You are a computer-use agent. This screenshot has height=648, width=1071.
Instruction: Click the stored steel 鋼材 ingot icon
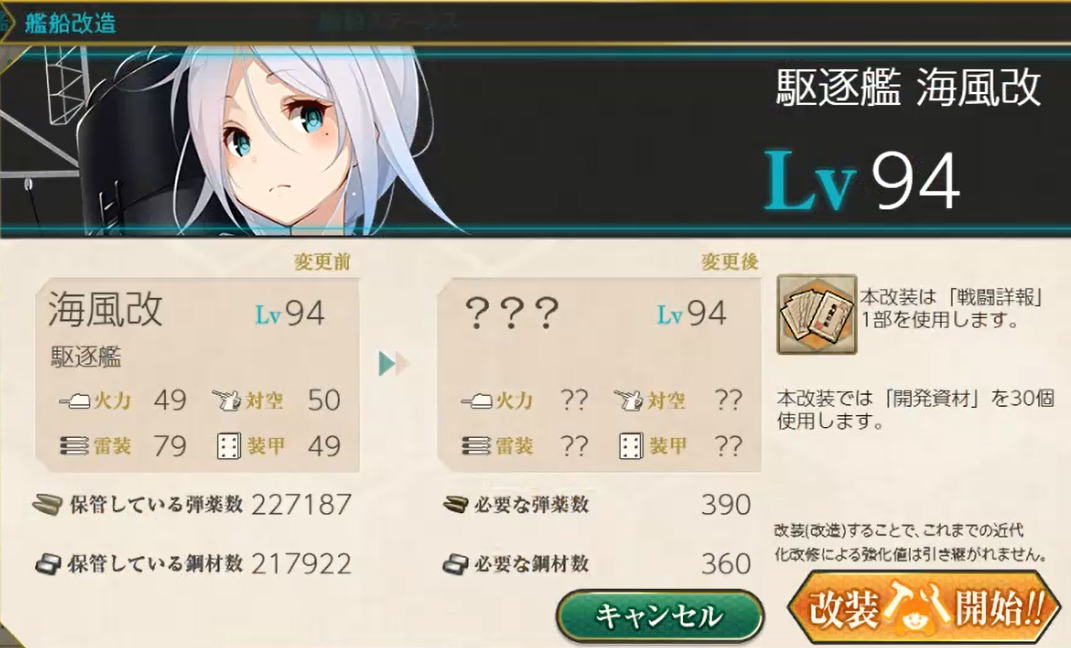tap(48, 564)
